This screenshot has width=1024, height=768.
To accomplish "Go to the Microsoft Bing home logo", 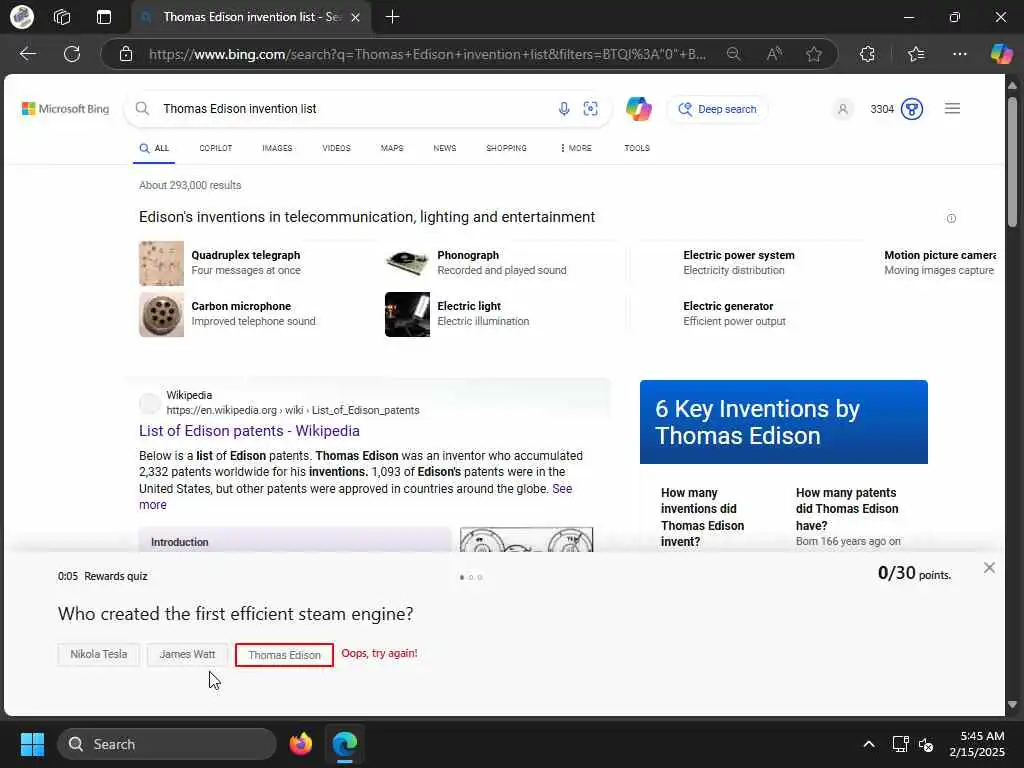I will (65, 109).
